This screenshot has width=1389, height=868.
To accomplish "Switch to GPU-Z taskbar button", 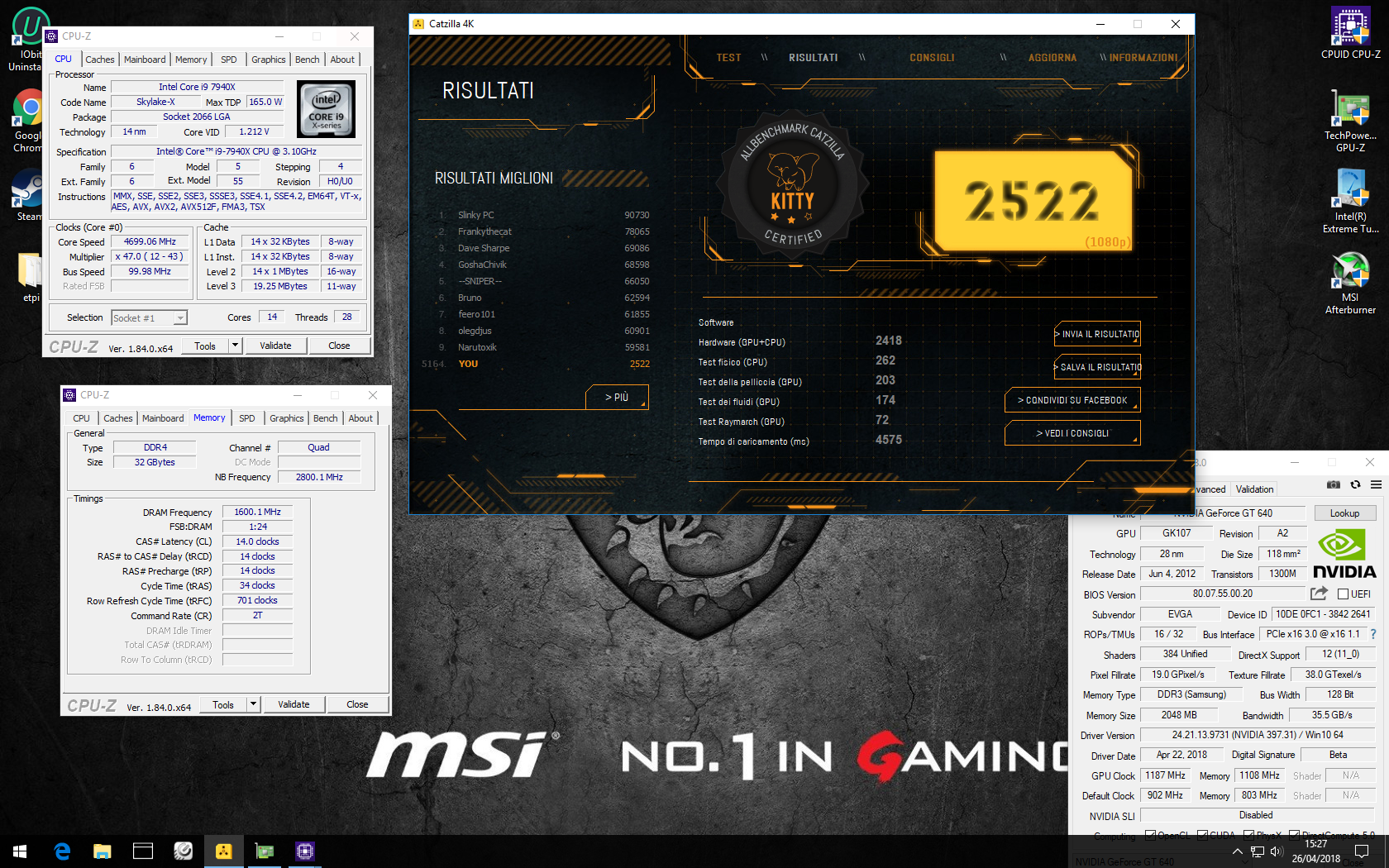I will tap(264, 851).
